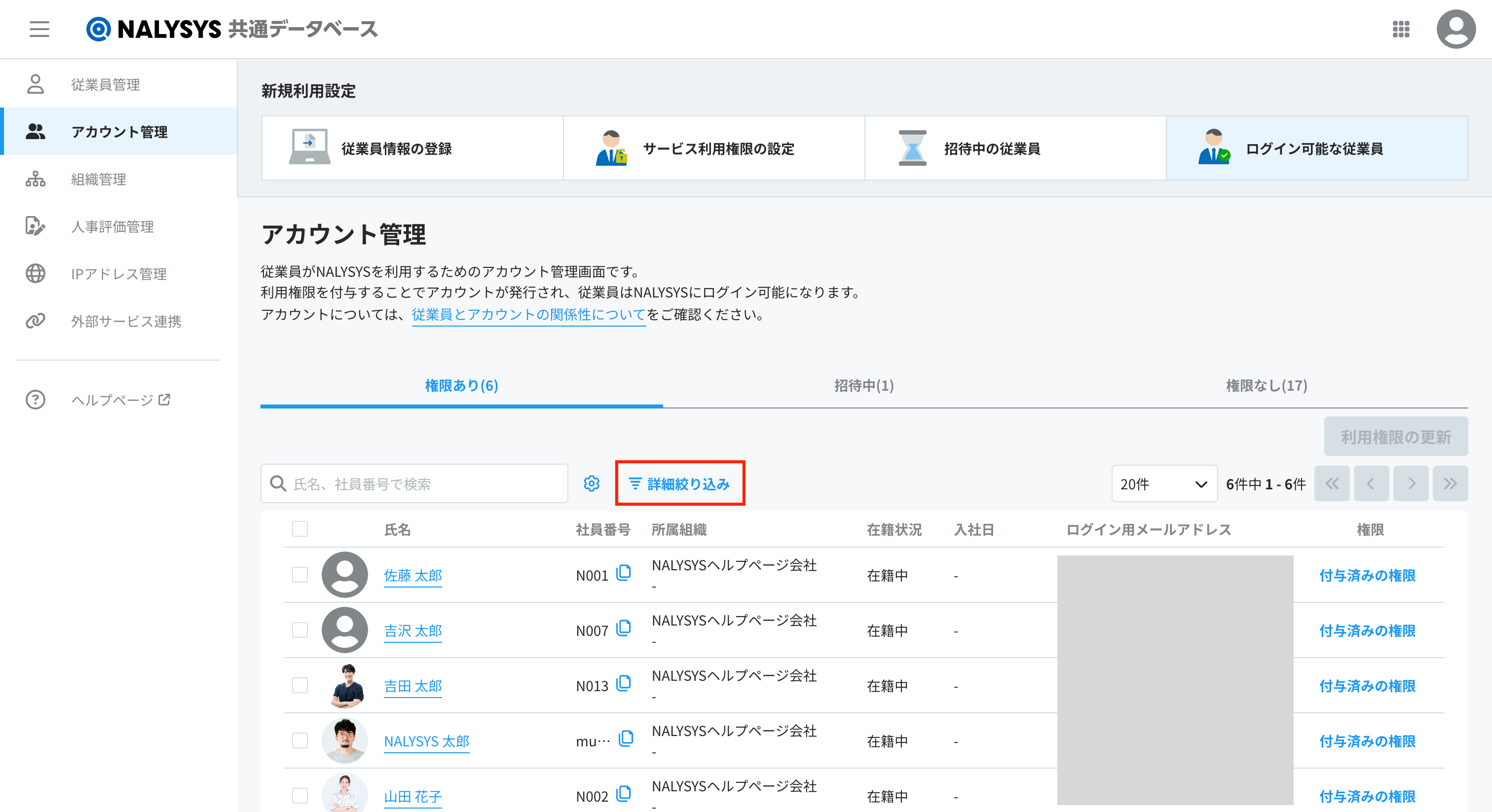Open 組織管理 sidebar item

(99, 180)
